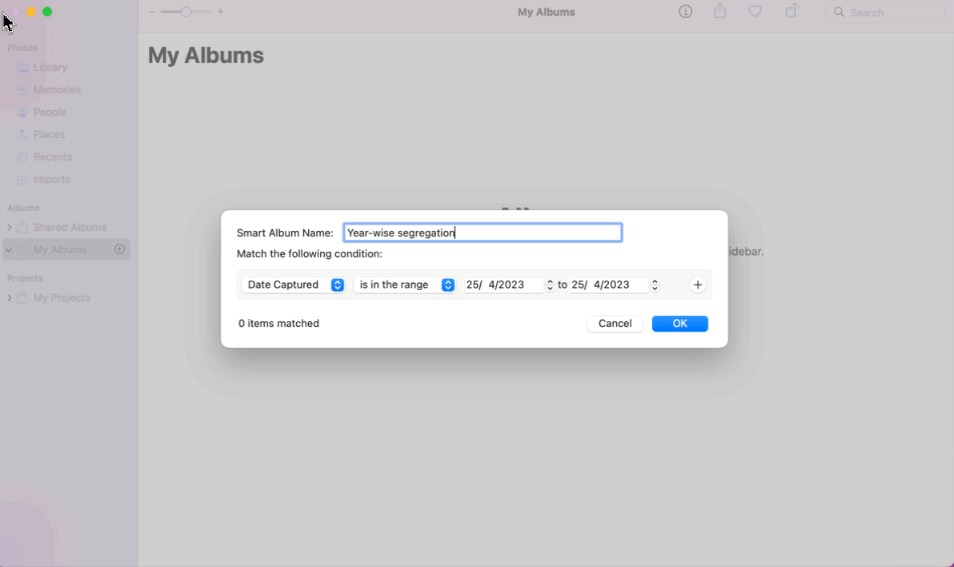Select Shared Albums in sidebar
Image resolution: width=954 pixels, height=567 pixels.
pos(69,228)
